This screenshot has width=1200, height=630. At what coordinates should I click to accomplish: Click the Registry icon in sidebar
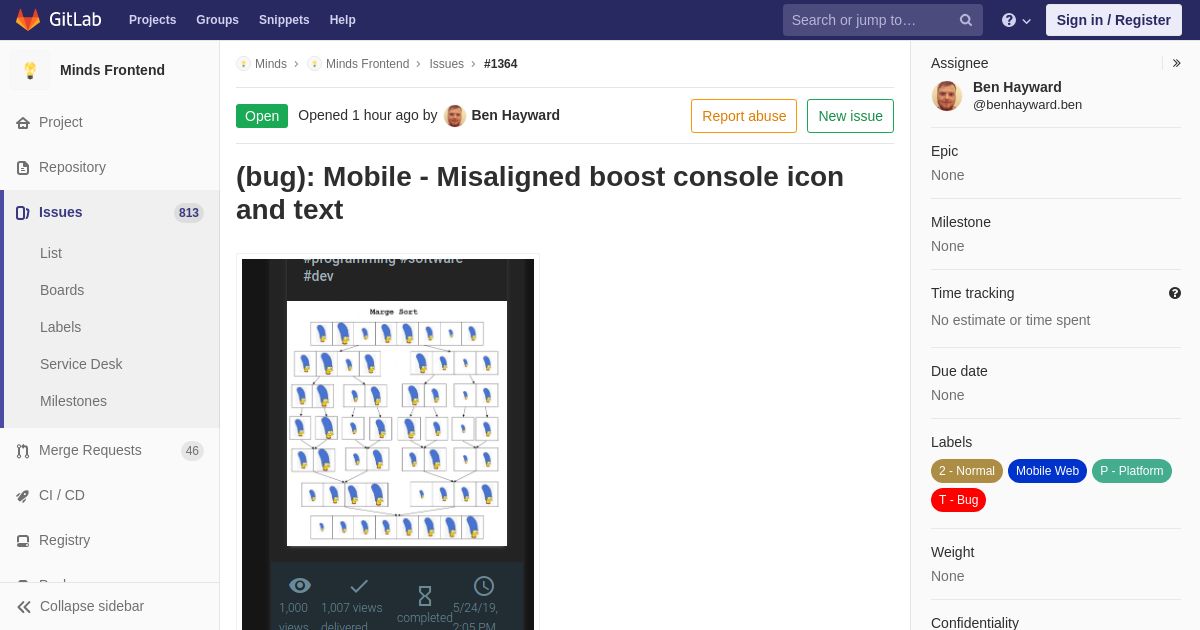[23, 541]
